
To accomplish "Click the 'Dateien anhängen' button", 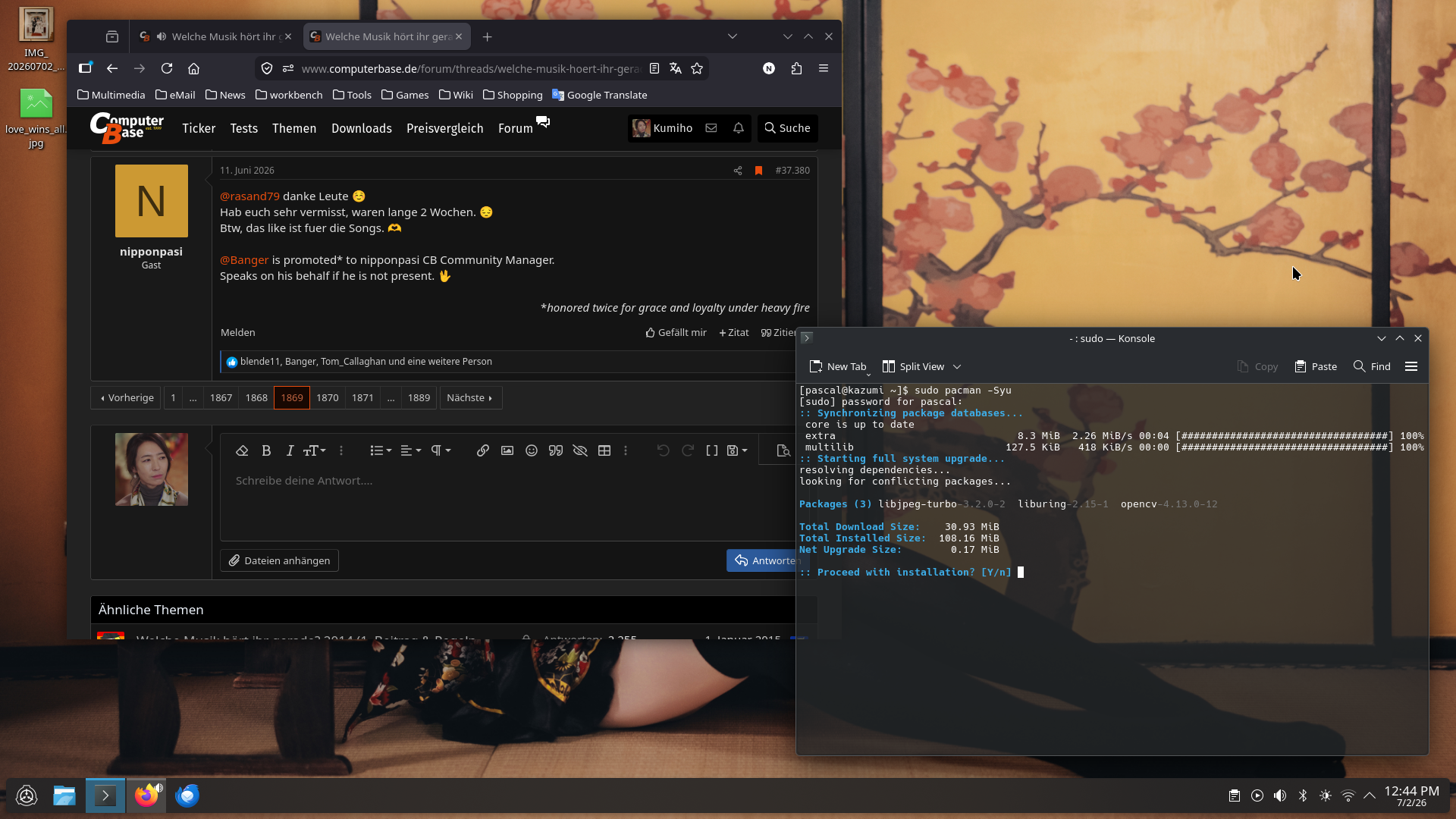I will click(280, 560).
